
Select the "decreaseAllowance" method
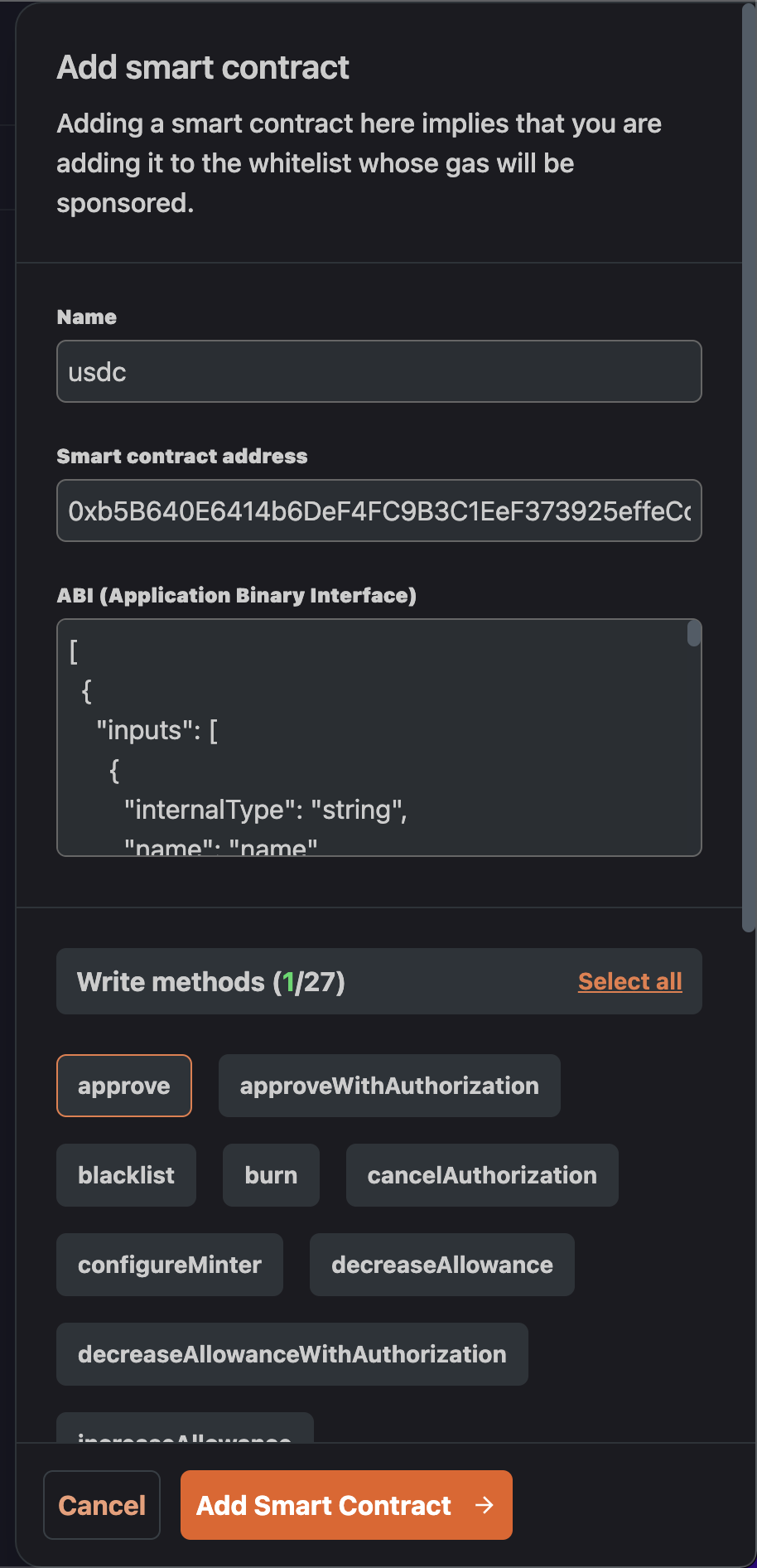[x=441, y=1264]
